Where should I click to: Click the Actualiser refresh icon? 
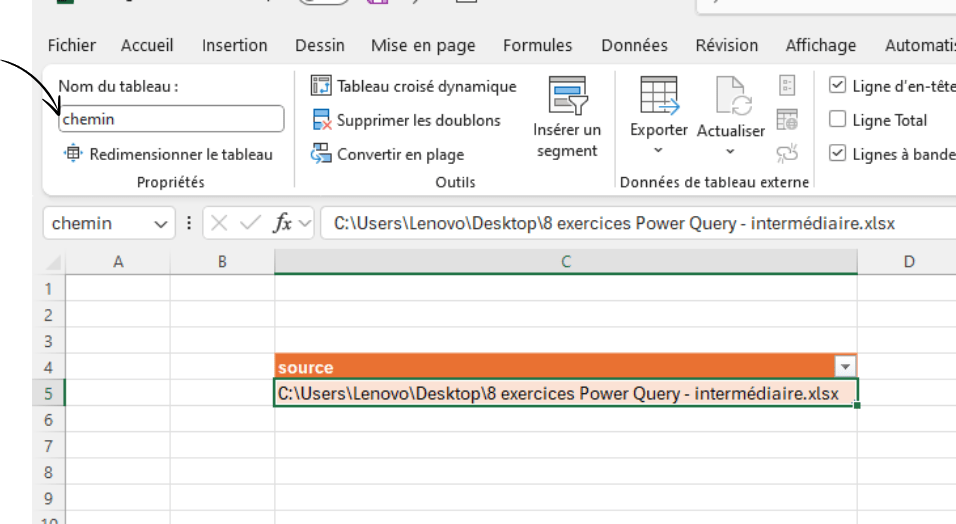(x=734, y=96)
